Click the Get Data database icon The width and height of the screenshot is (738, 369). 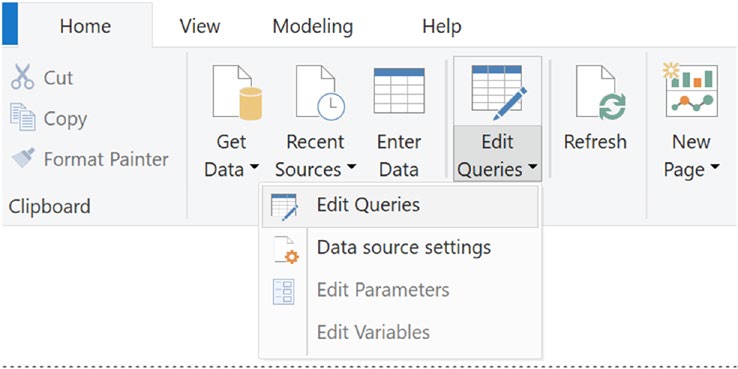point(237,92)
